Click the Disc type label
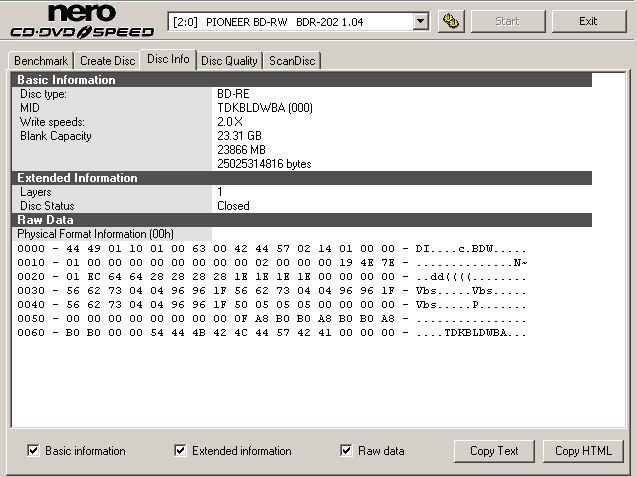Image resolution: width=637 pixels, height=477 pixels. [x=43, y=94]
